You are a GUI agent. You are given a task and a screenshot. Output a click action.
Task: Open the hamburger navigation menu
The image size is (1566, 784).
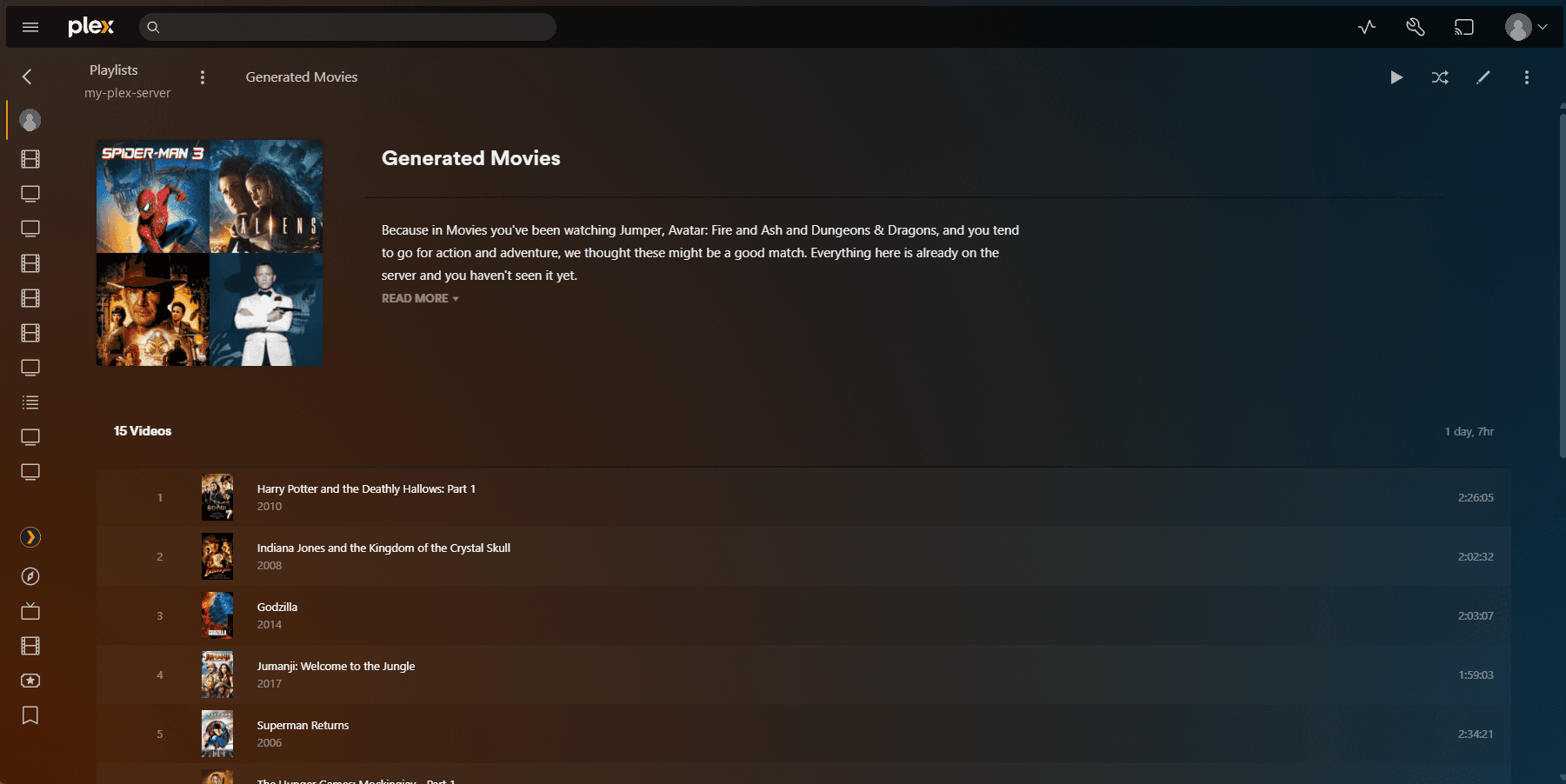coord(30,27)
